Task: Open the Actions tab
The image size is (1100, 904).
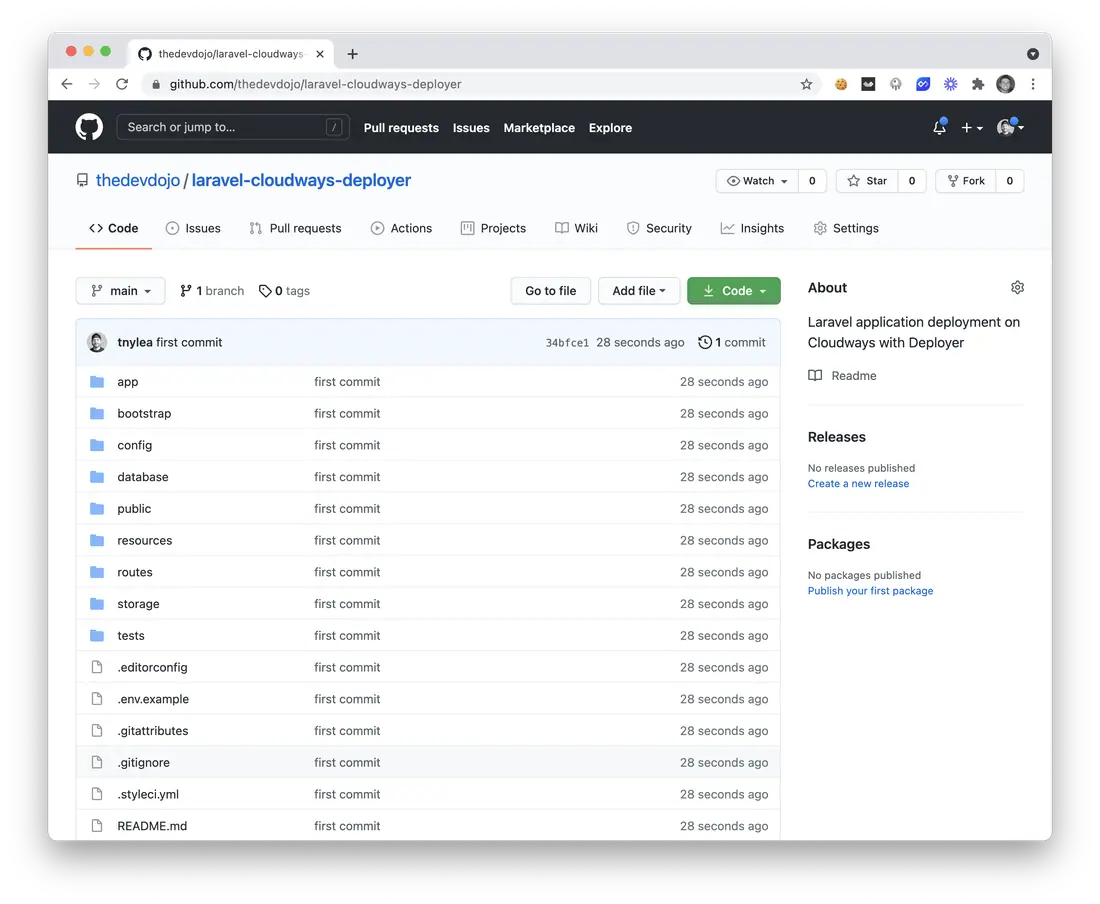Action: pyautogui.click(x=401, y=229)
